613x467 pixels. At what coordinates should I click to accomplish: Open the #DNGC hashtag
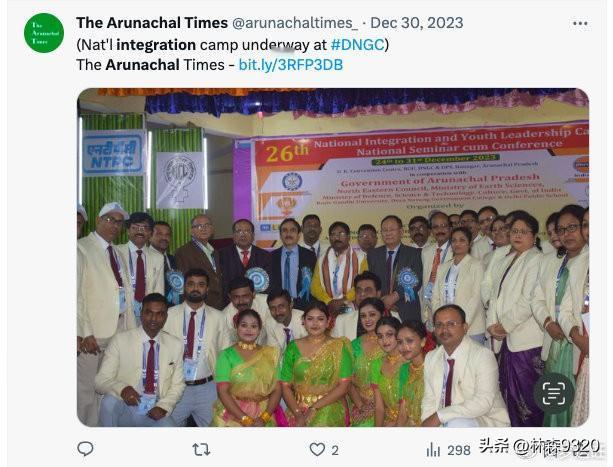pos(357,45)
